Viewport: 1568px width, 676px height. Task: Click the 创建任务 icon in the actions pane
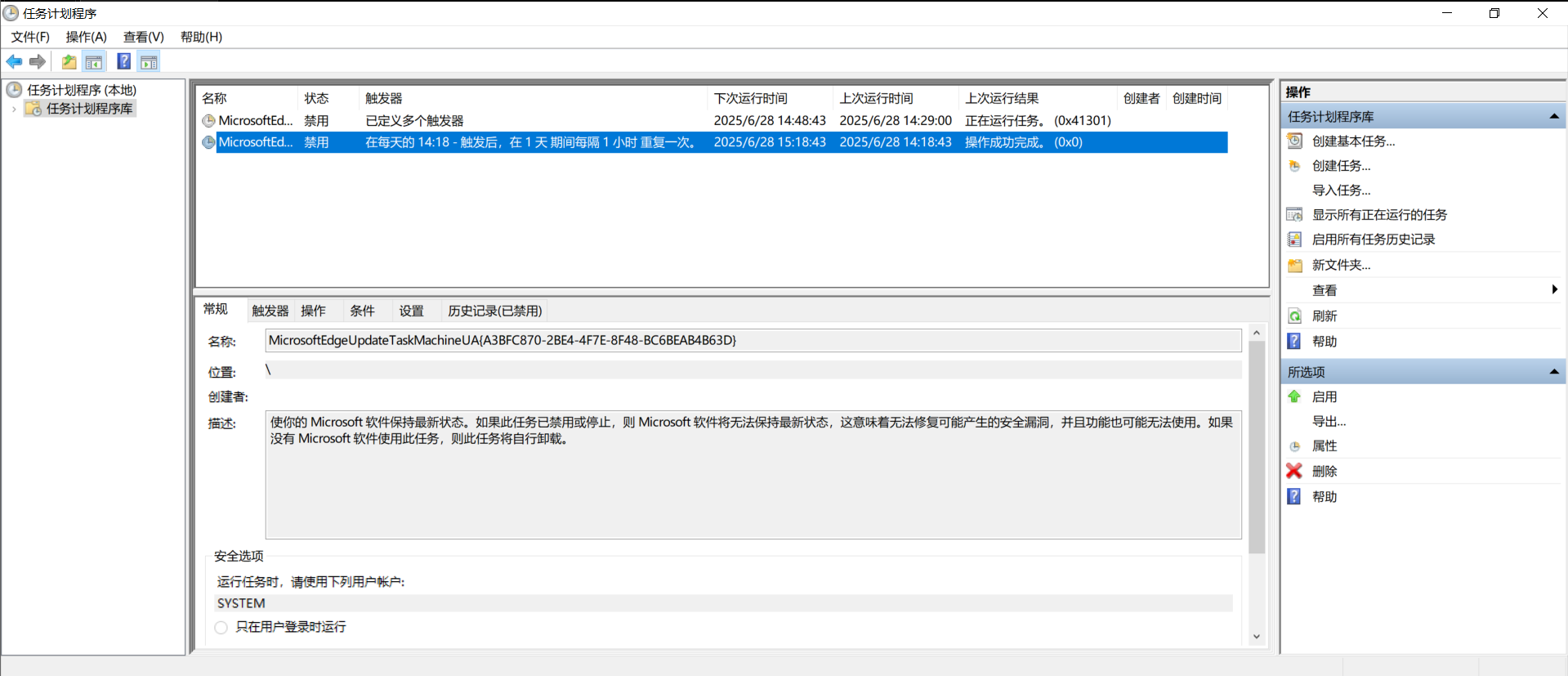1295,165
